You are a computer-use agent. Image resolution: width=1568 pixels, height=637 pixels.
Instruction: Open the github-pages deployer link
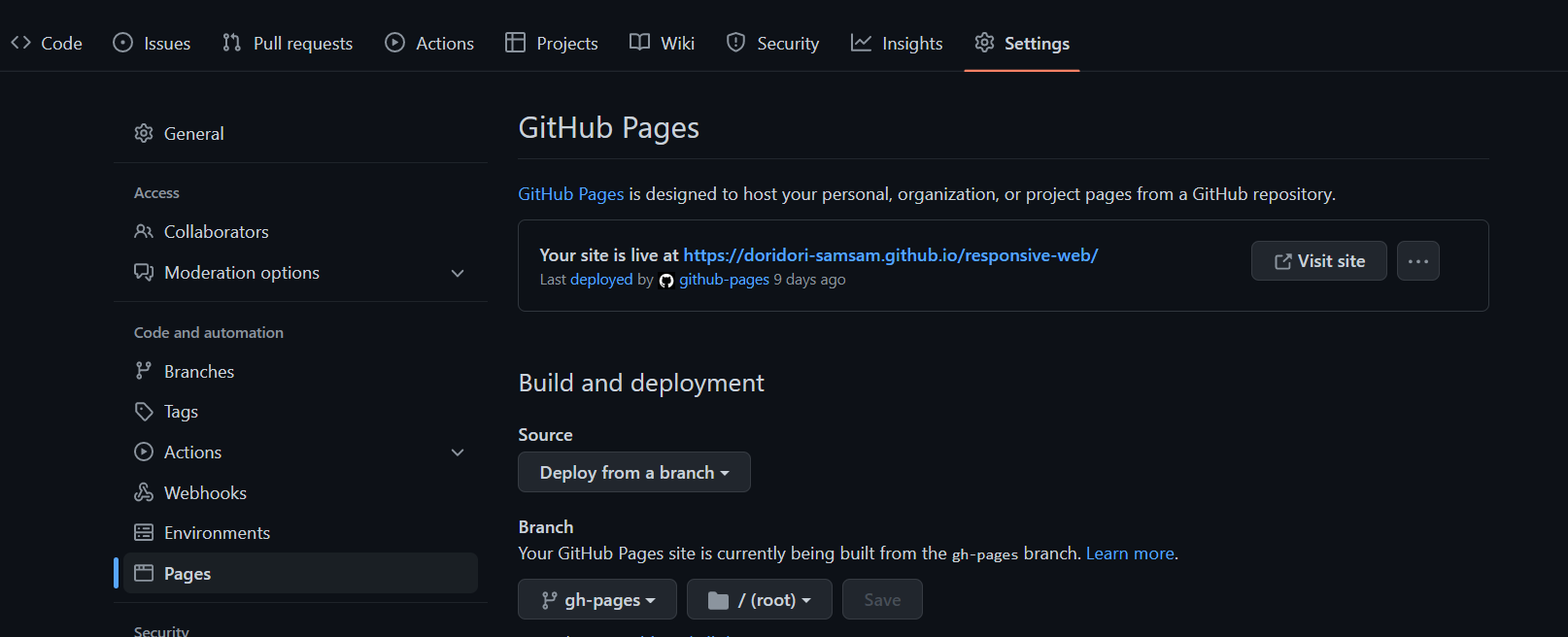(x=724, y=280)
